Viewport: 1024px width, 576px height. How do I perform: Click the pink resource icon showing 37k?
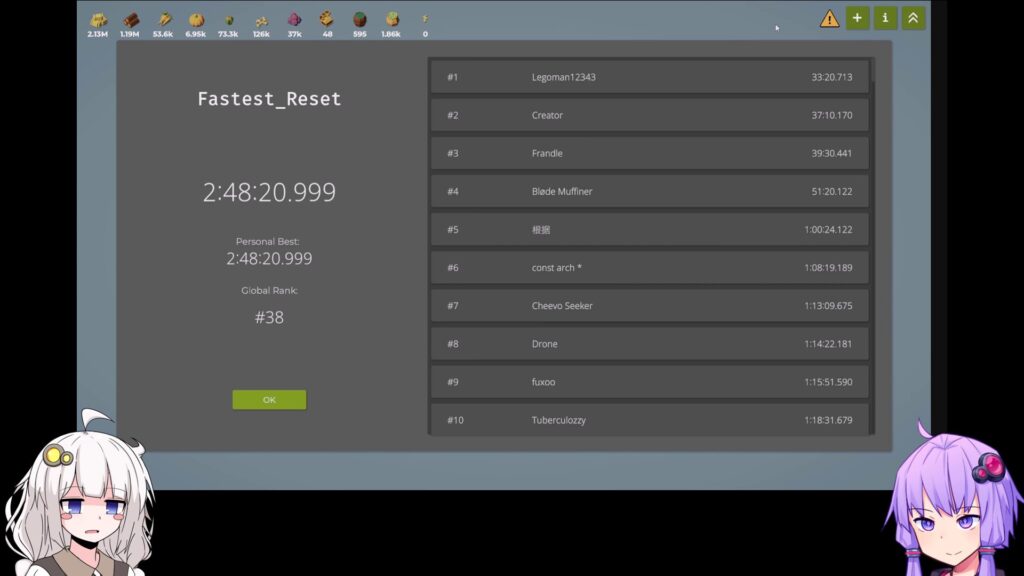294,20
